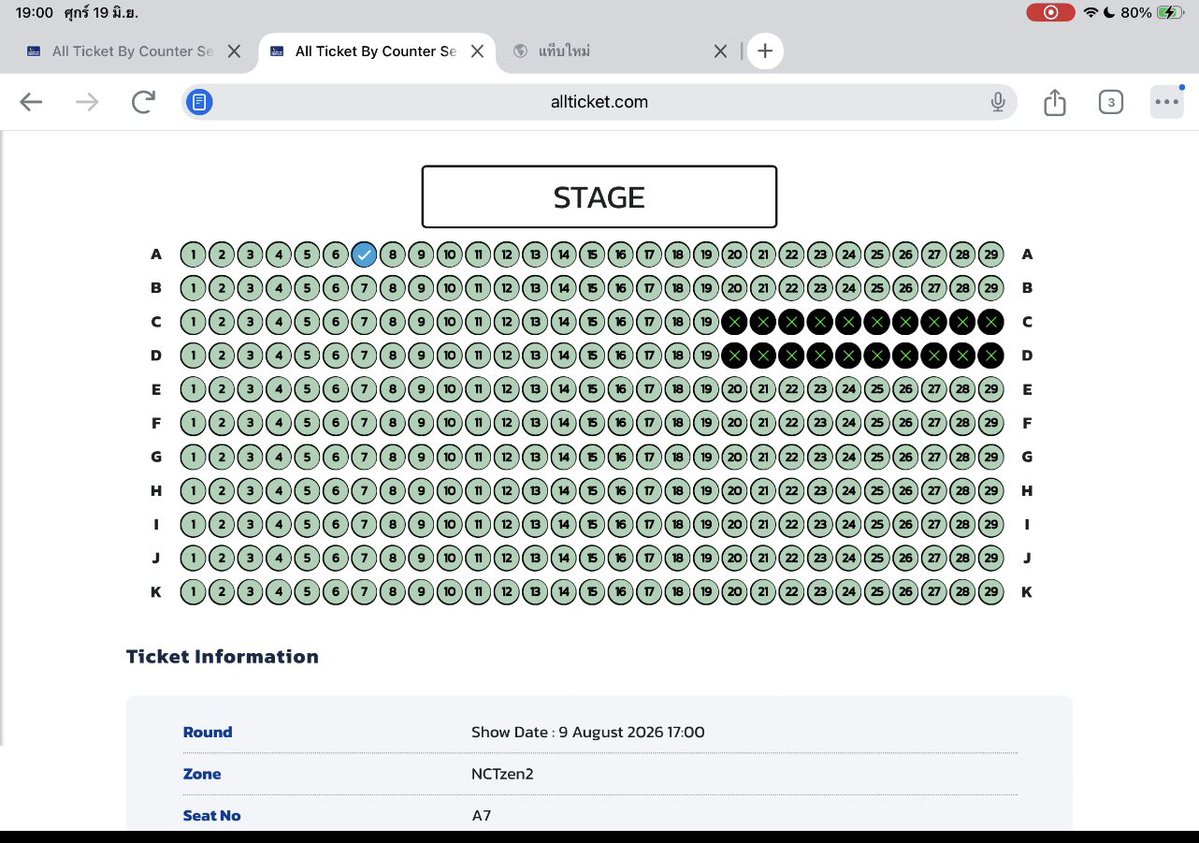The image size is (1199, 843).
Task: Choose seat 9 in row I
Action: 421,524
